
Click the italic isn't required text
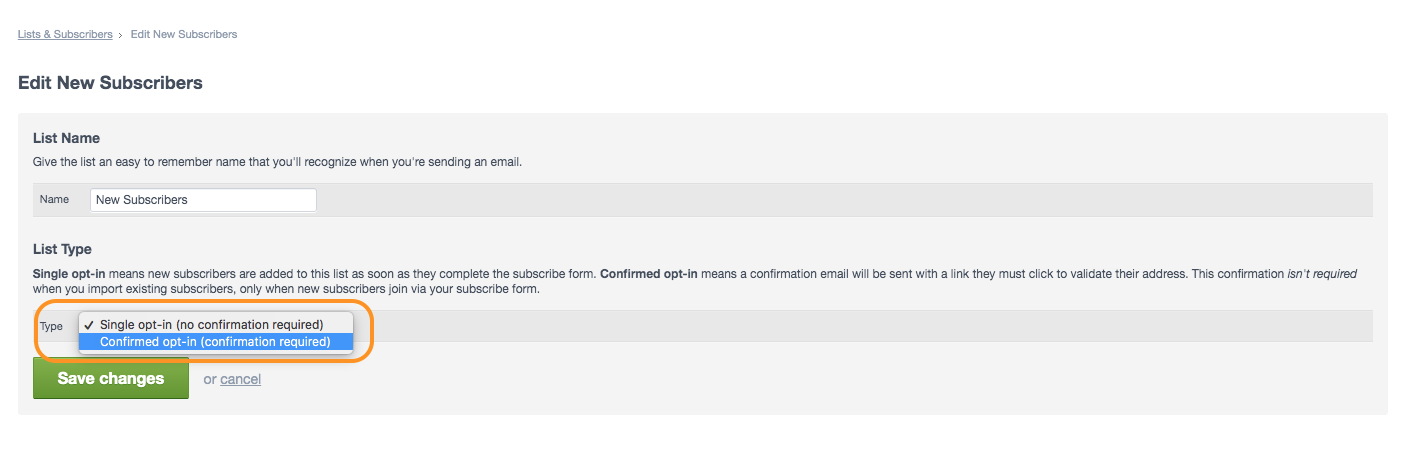1322,273
